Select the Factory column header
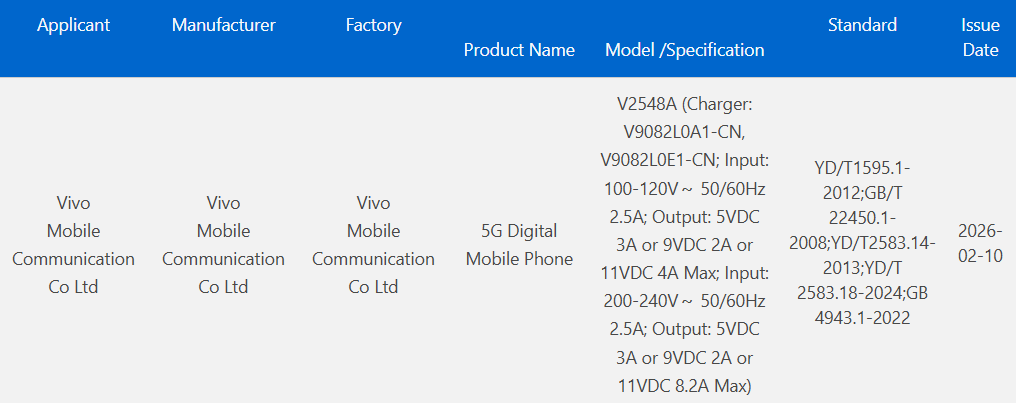 pos(373,25)
